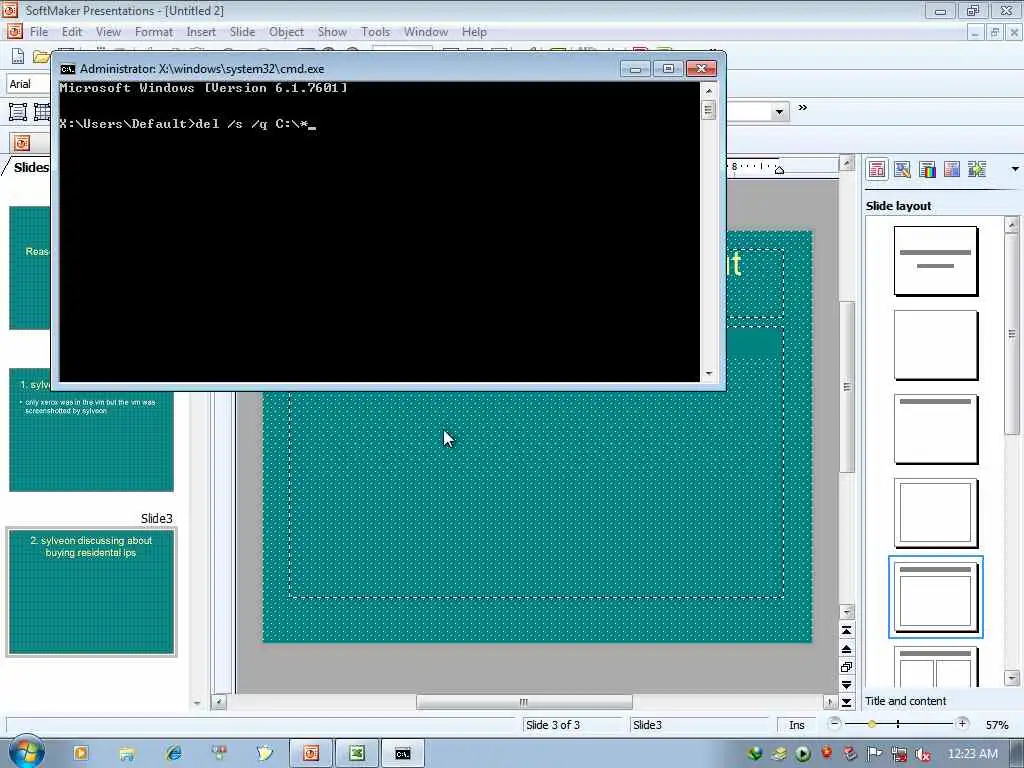Choose the Title slide layout thumbnail

pyautogui.click(x=936, y=261)
